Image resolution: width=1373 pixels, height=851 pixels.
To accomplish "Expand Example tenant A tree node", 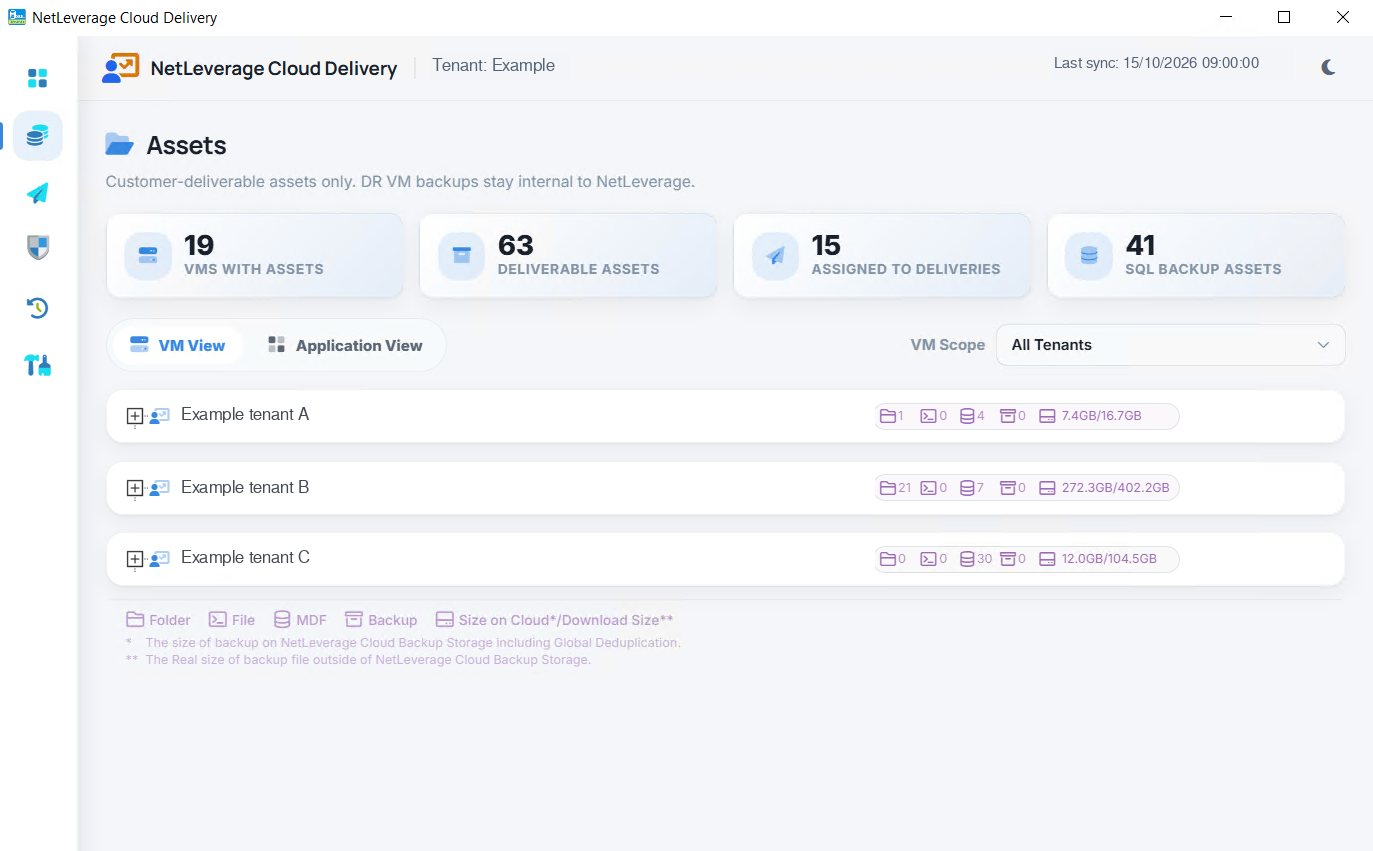I will [x=135, y=416].
